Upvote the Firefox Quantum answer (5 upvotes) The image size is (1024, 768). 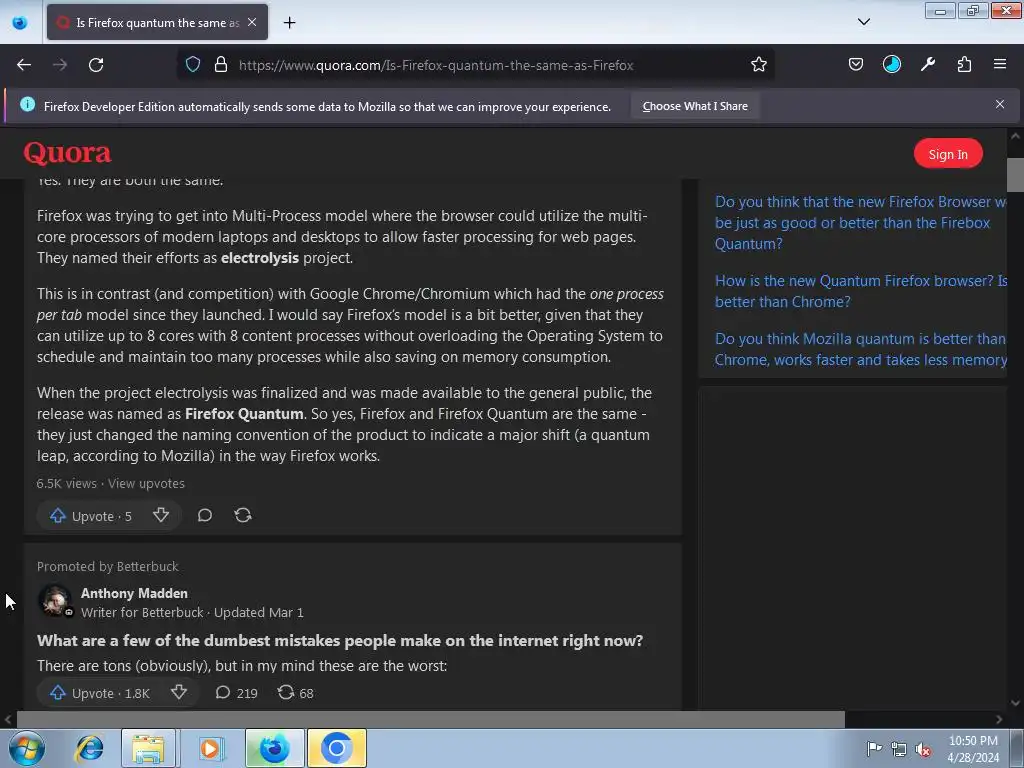click(x=91, y=516)
